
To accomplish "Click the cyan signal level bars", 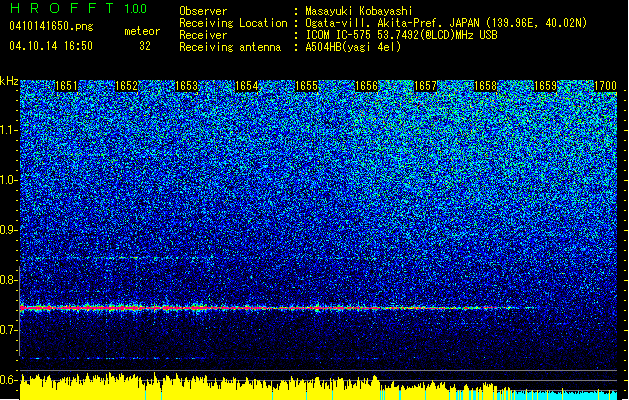I will [x=566, y=395].
